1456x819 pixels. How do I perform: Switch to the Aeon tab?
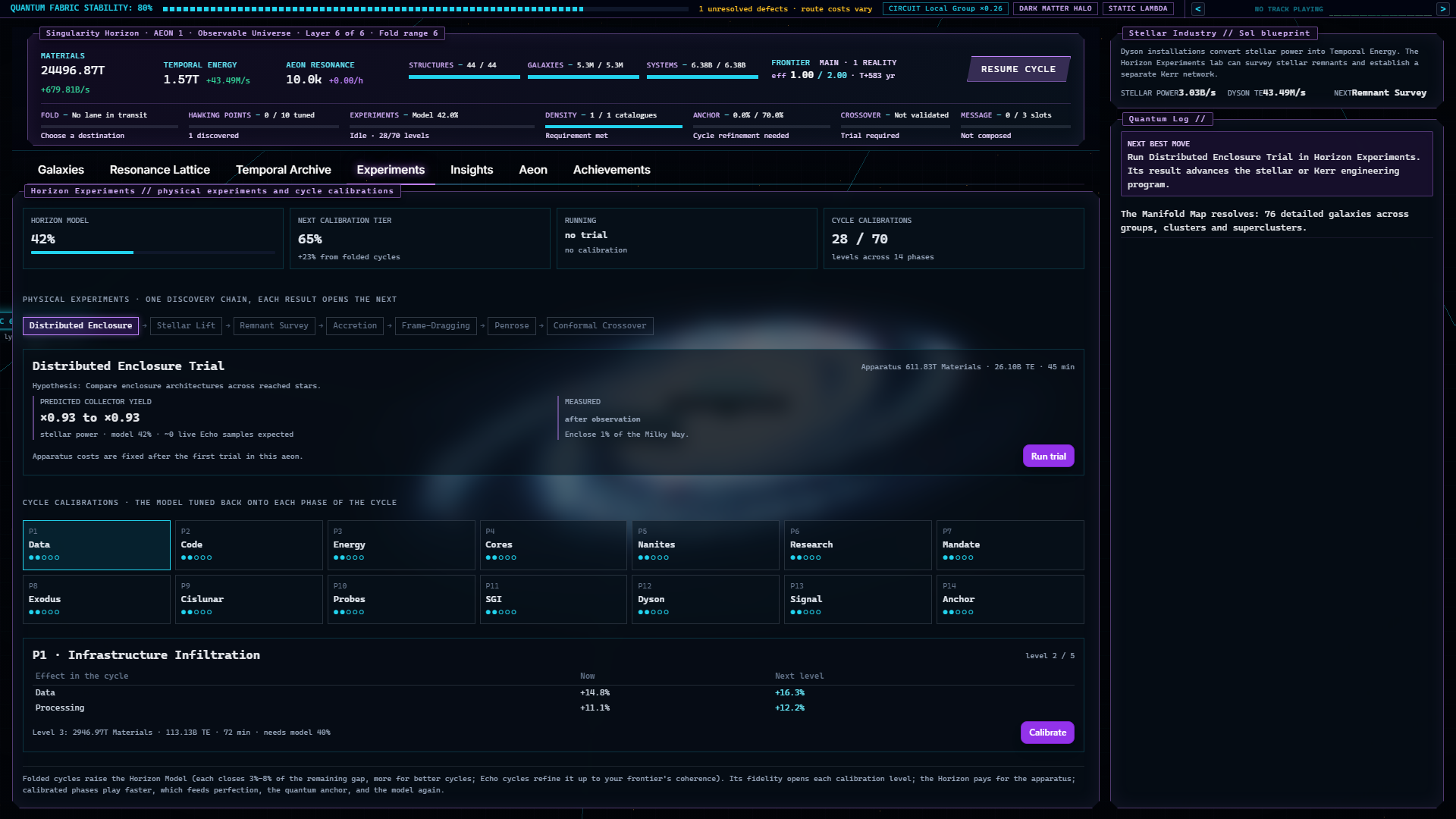[533, 170]
